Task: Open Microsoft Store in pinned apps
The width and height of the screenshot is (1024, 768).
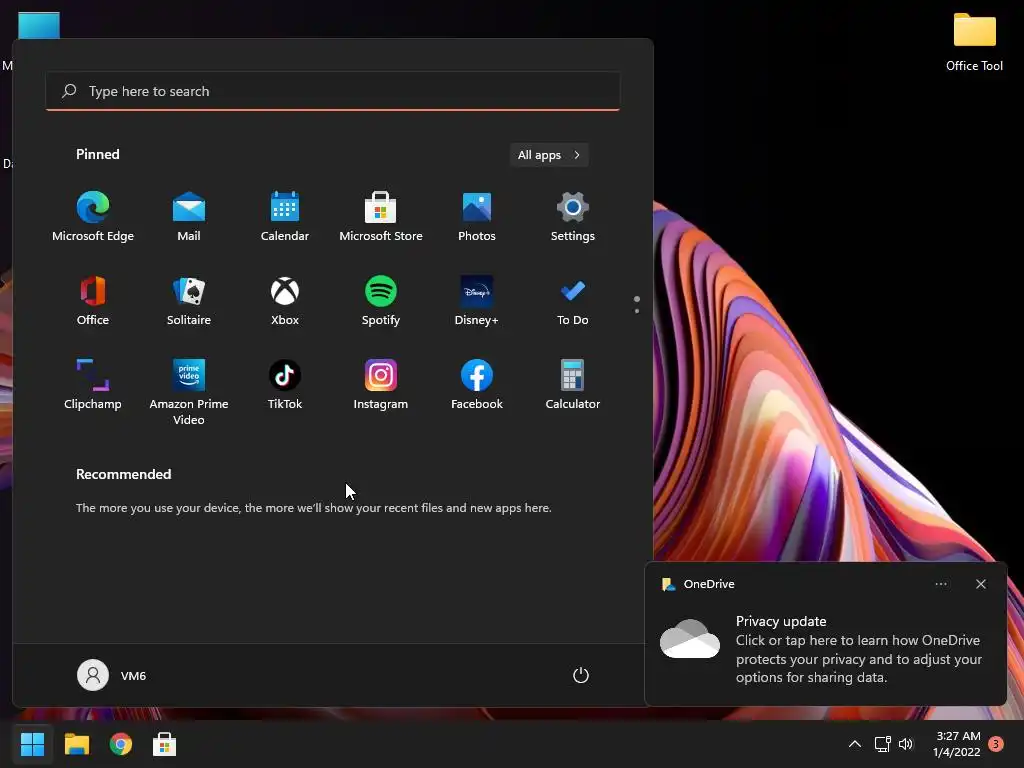Action: [381, 217]
